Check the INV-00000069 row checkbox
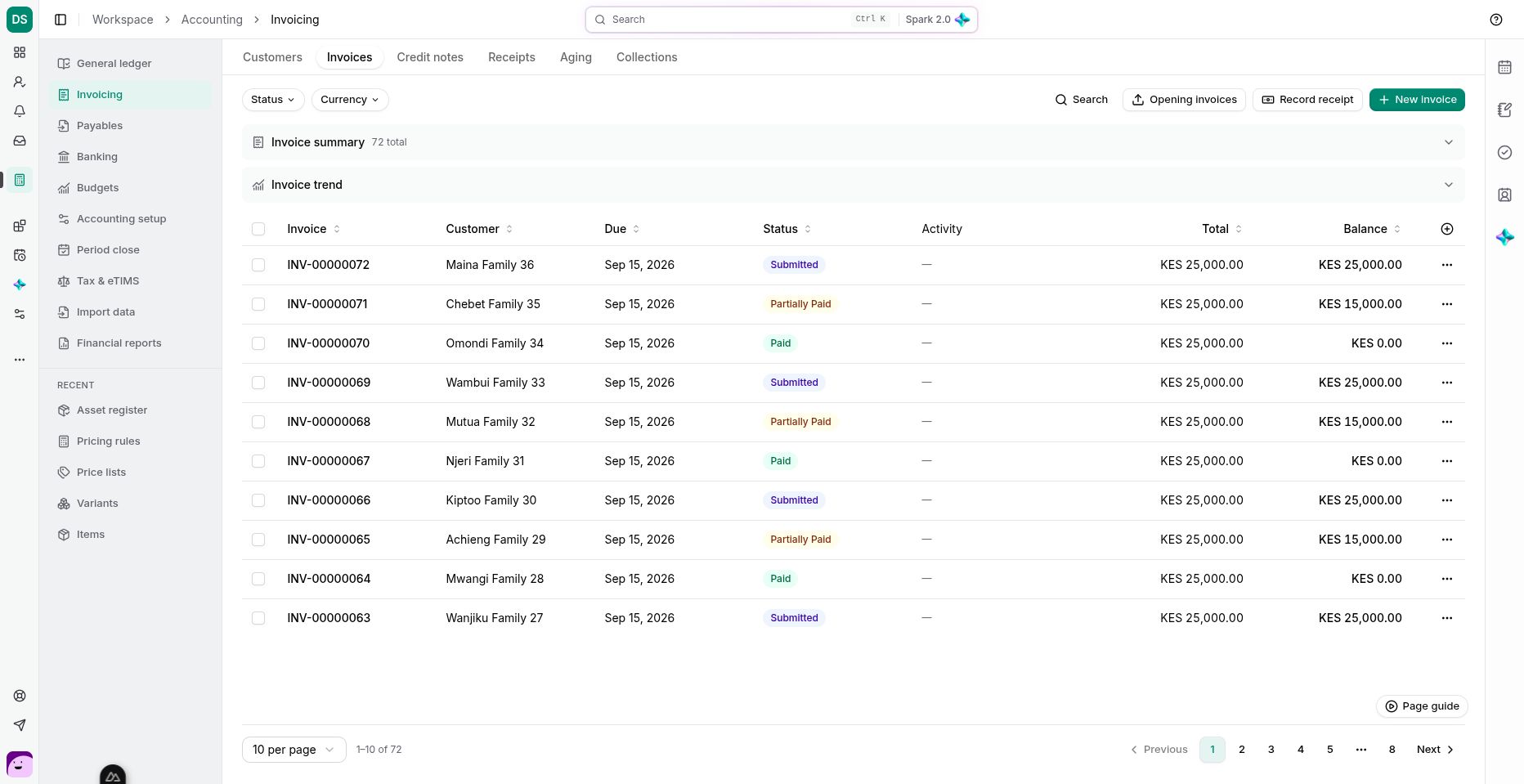1524x784 pixels. pos(258,383)
